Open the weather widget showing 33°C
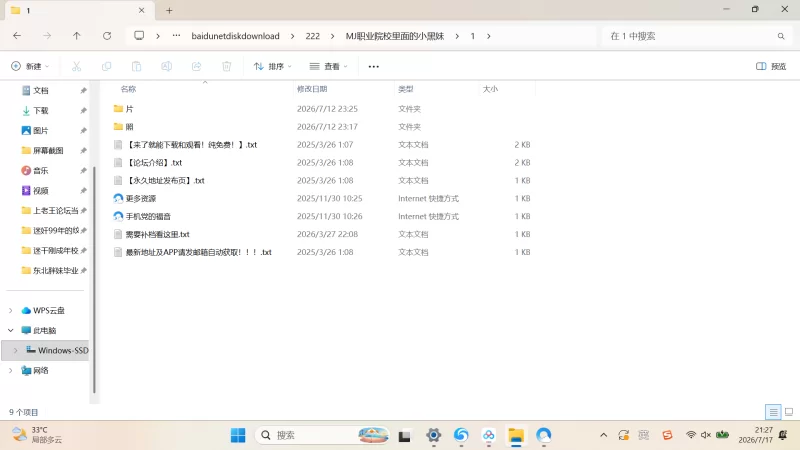 [37, 435]
